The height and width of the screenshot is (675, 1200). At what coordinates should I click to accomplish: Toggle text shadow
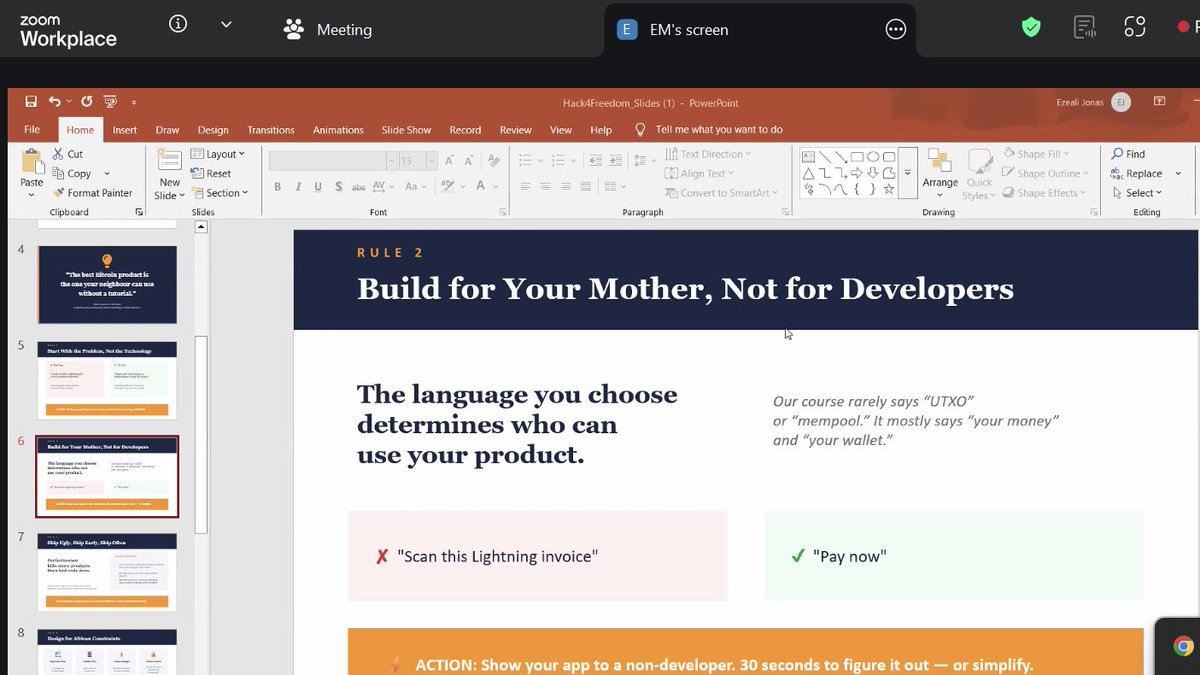click(339, 187)
